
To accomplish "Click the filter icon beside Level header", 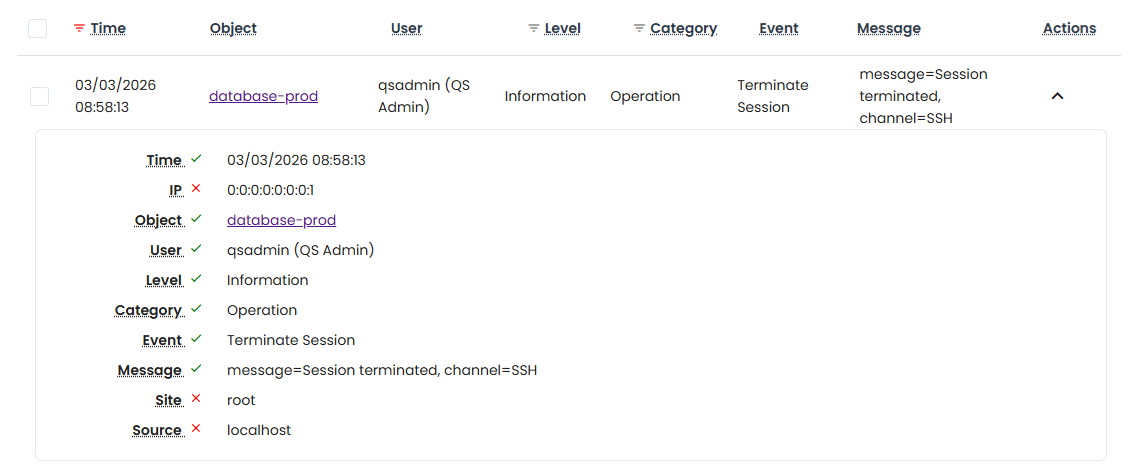I will coord(533,29).
